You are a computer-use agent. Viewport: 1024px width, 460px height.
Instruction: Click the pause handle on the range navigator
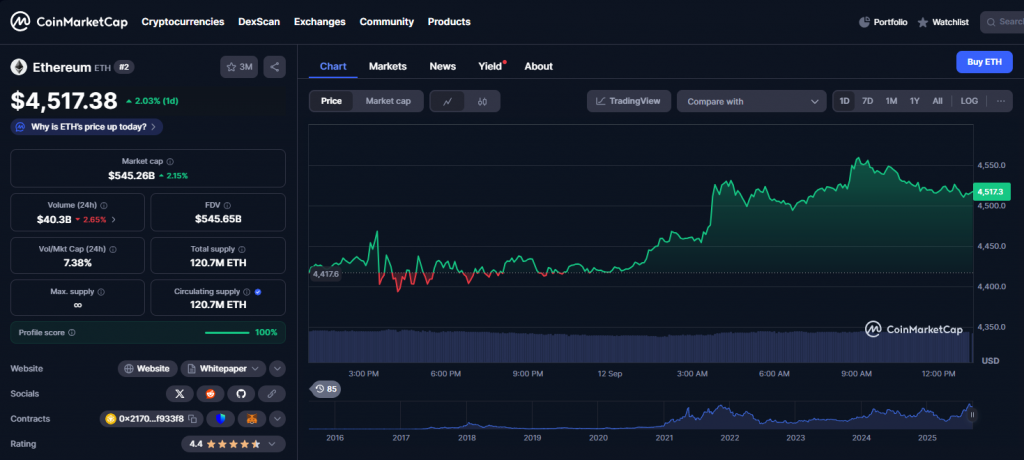tap(972, 414)
